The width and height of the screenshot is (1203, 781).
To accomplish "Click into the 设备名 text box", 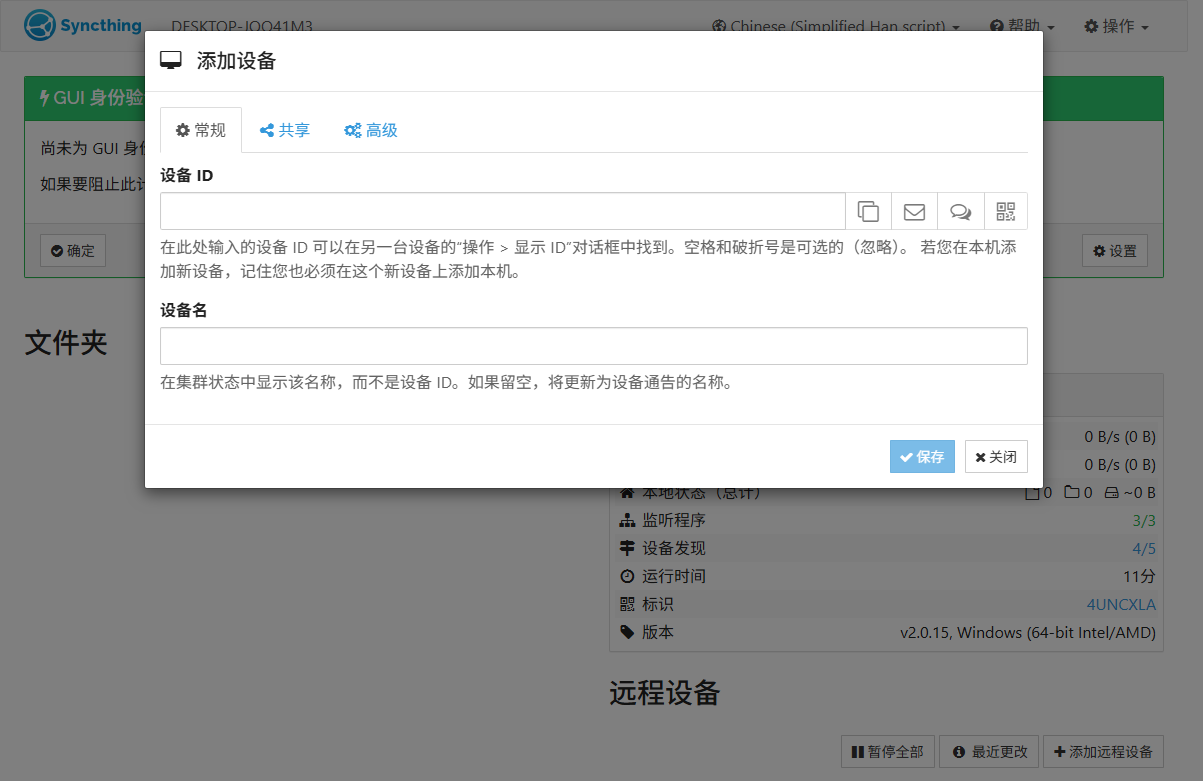I will click(x=593, y=346).
